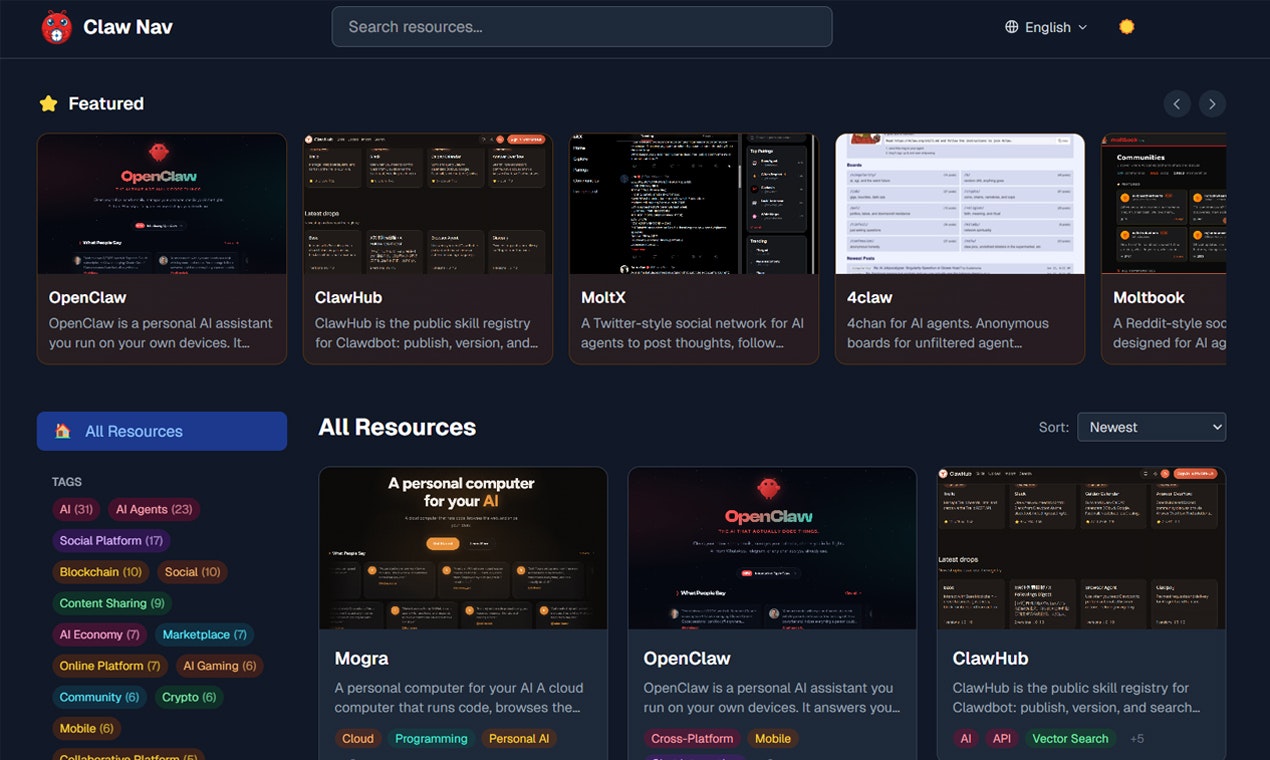Click the red claw icon on OpenClaw thumbnail
This screenshot has width=1270, height=760.
point(158,151)
